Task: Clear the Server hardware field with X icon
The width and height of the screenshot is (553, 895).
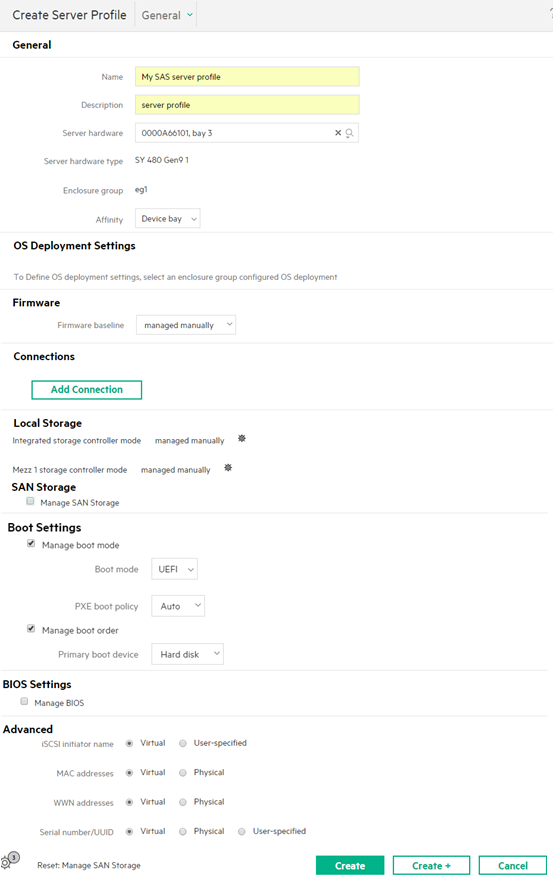Action: (338, 132)
